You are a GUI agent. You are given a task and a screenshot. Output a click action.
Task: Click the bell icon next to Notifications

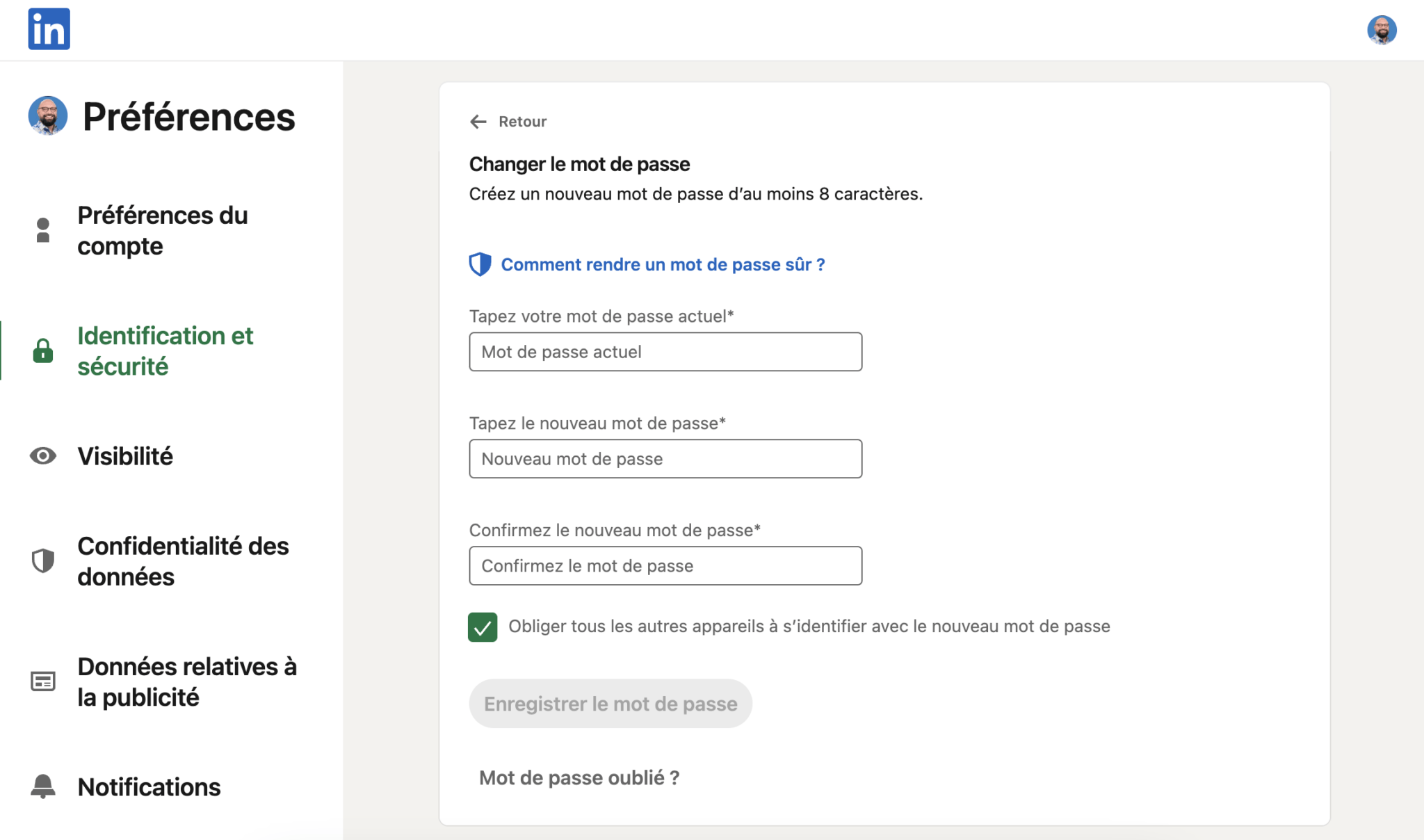coord(43,786)
